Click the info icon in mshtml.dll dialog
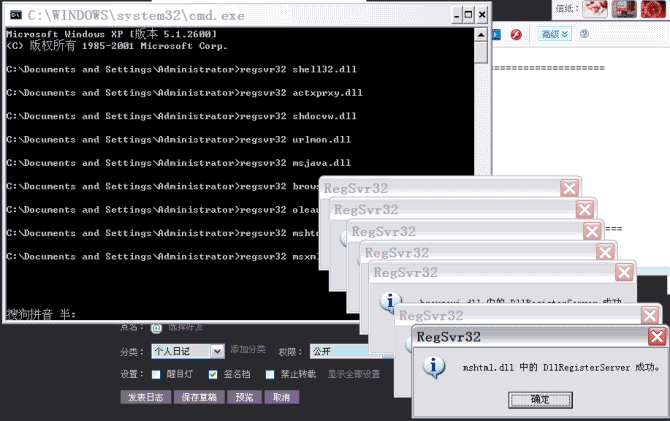The image size is (670, 421). click(x=434, y=367)
